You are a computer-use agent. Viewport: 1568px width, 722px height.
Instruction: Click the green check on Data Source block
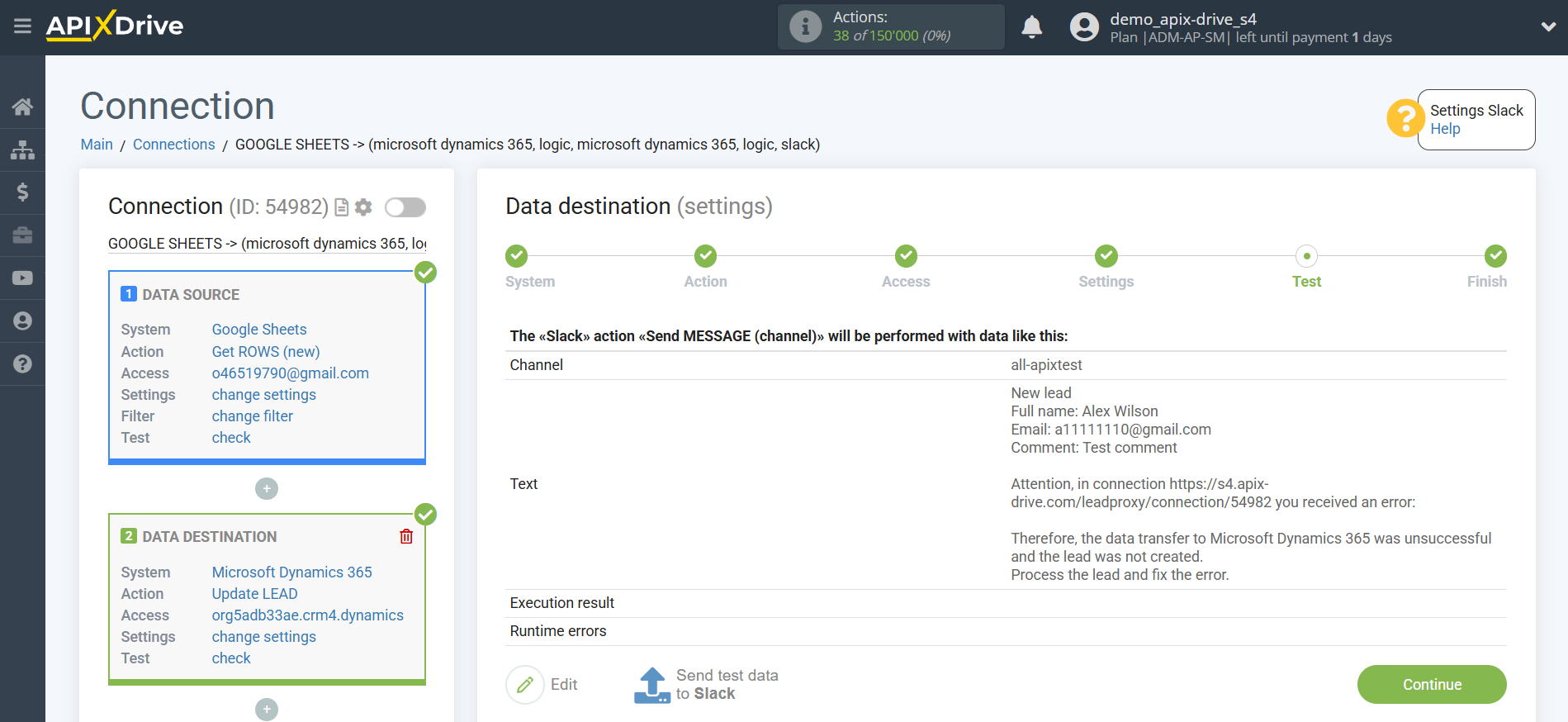tap(425, 273)
